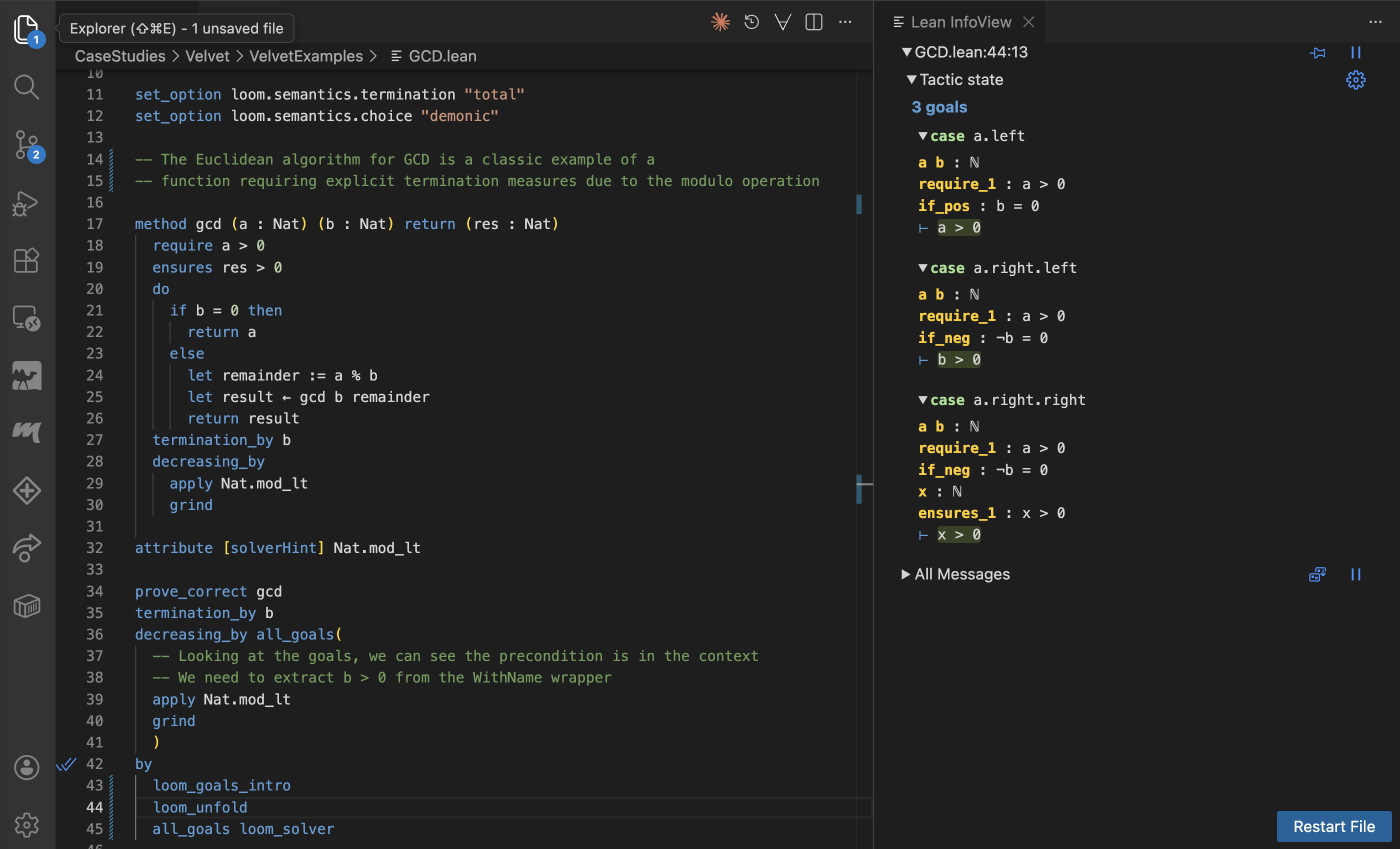
Task: Pause updating for All Messages section
Action: click(x=1355, y=574)
